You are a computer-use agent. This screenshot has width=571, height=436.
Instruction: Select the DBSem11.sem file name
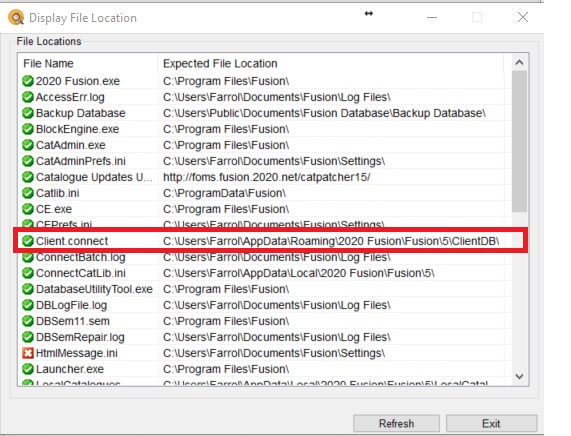pyautogui.click(x=72, y=321)
